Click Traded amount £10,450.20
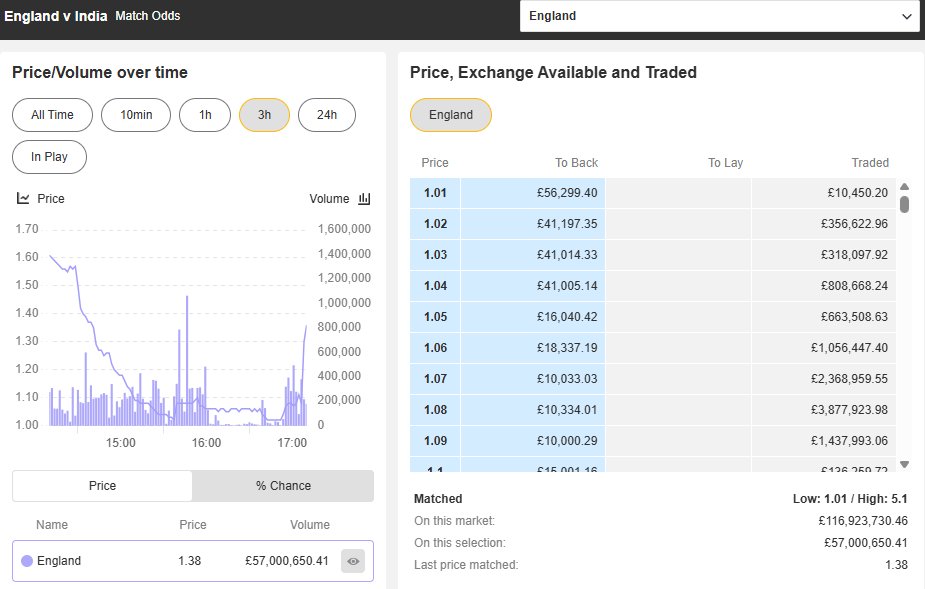Screen dimensions: 925x589 point(858,193)
